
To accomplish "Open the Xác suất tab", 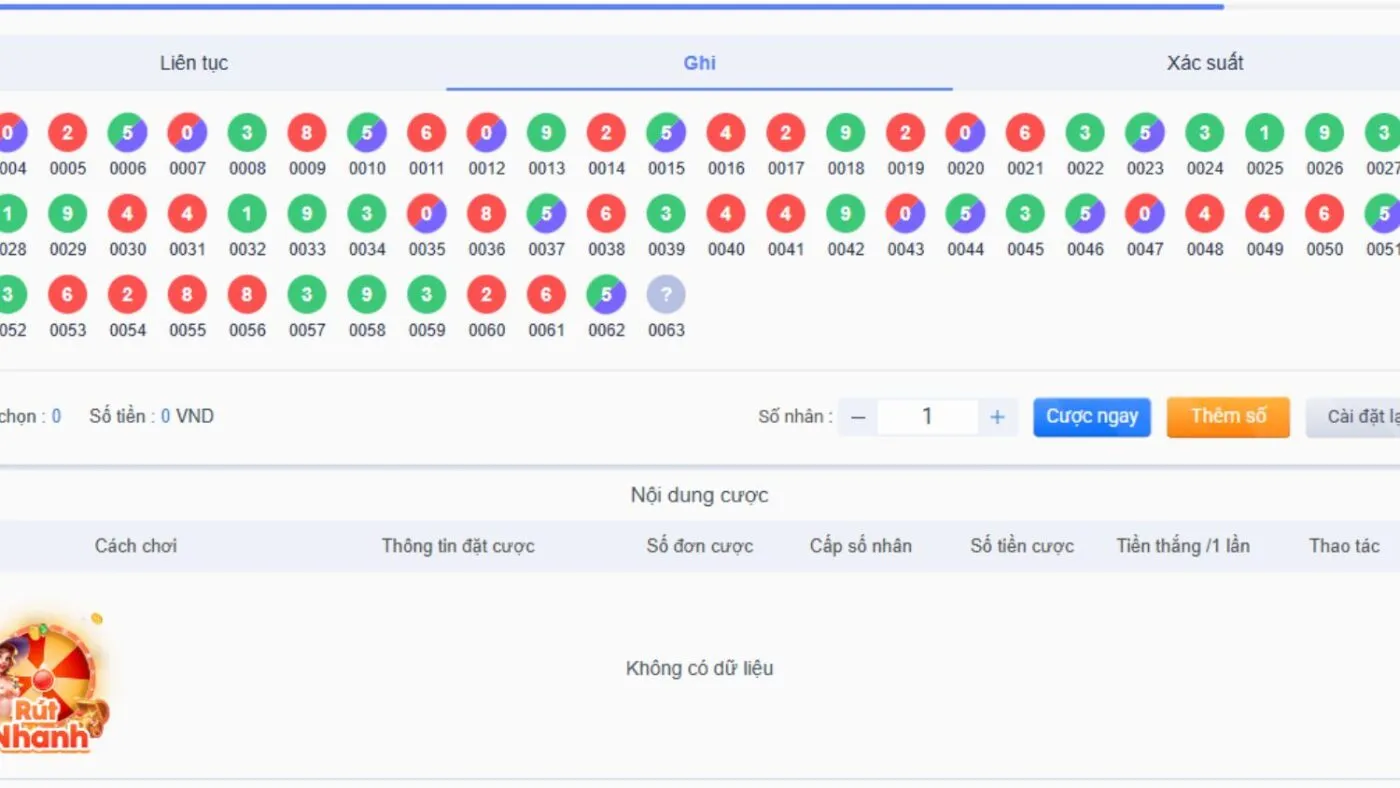I will (1204, 62).
